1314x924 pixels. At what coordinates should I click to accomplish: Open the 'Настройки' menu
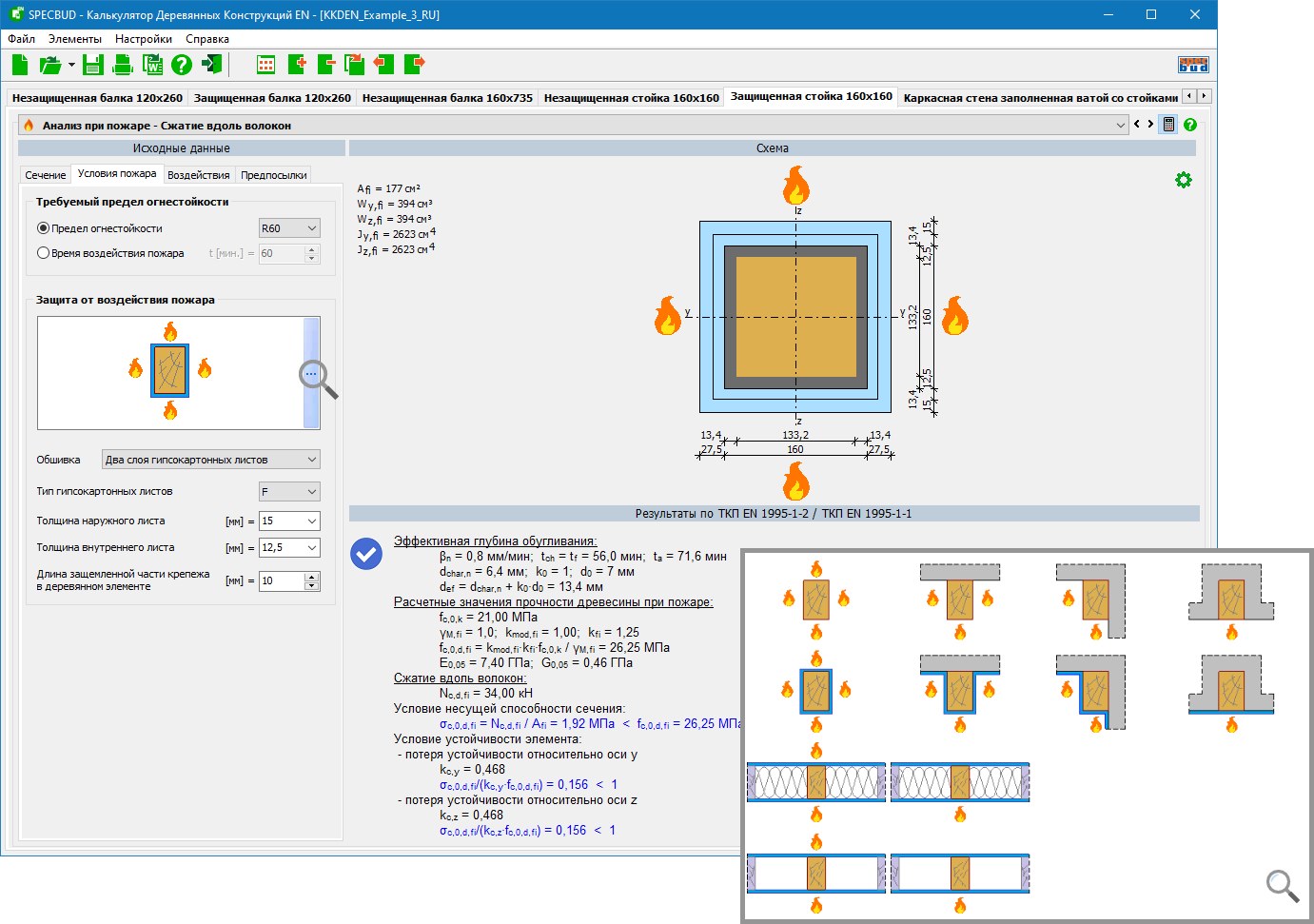point(143,39)
